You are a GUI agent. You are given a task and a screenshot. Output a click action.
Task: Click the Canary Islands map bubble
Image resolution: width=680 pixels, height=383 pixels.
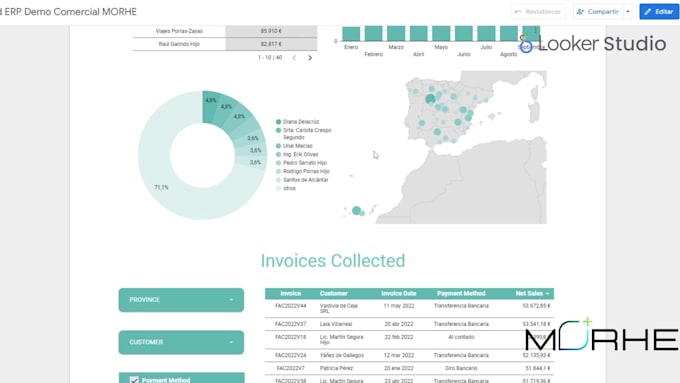click(x=356, y=210)
